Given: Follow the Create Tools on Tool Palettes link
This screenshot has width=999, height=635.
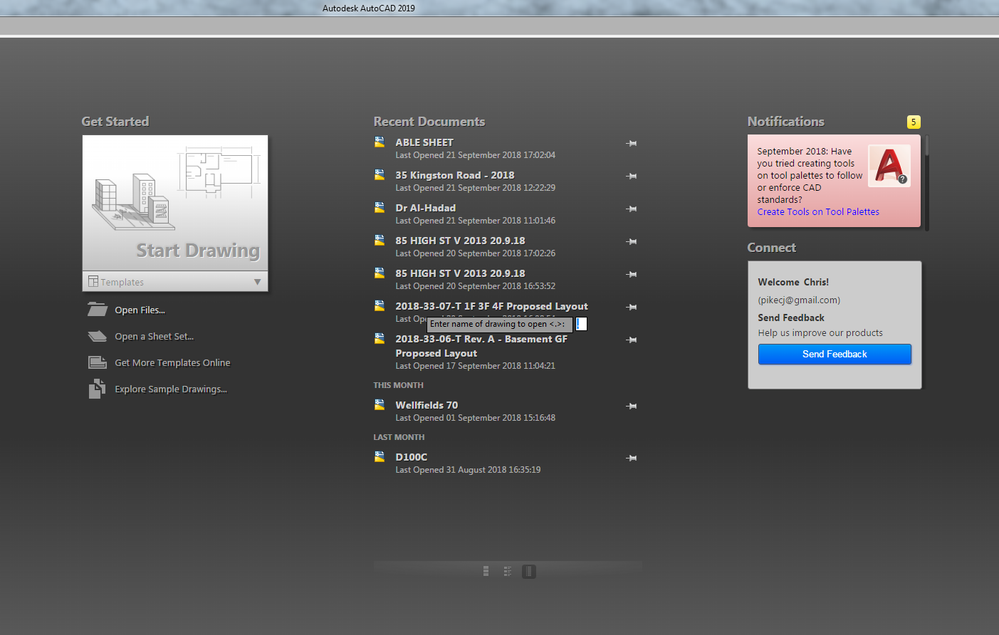Looking at the screenshot, I should tap(818, 212).
